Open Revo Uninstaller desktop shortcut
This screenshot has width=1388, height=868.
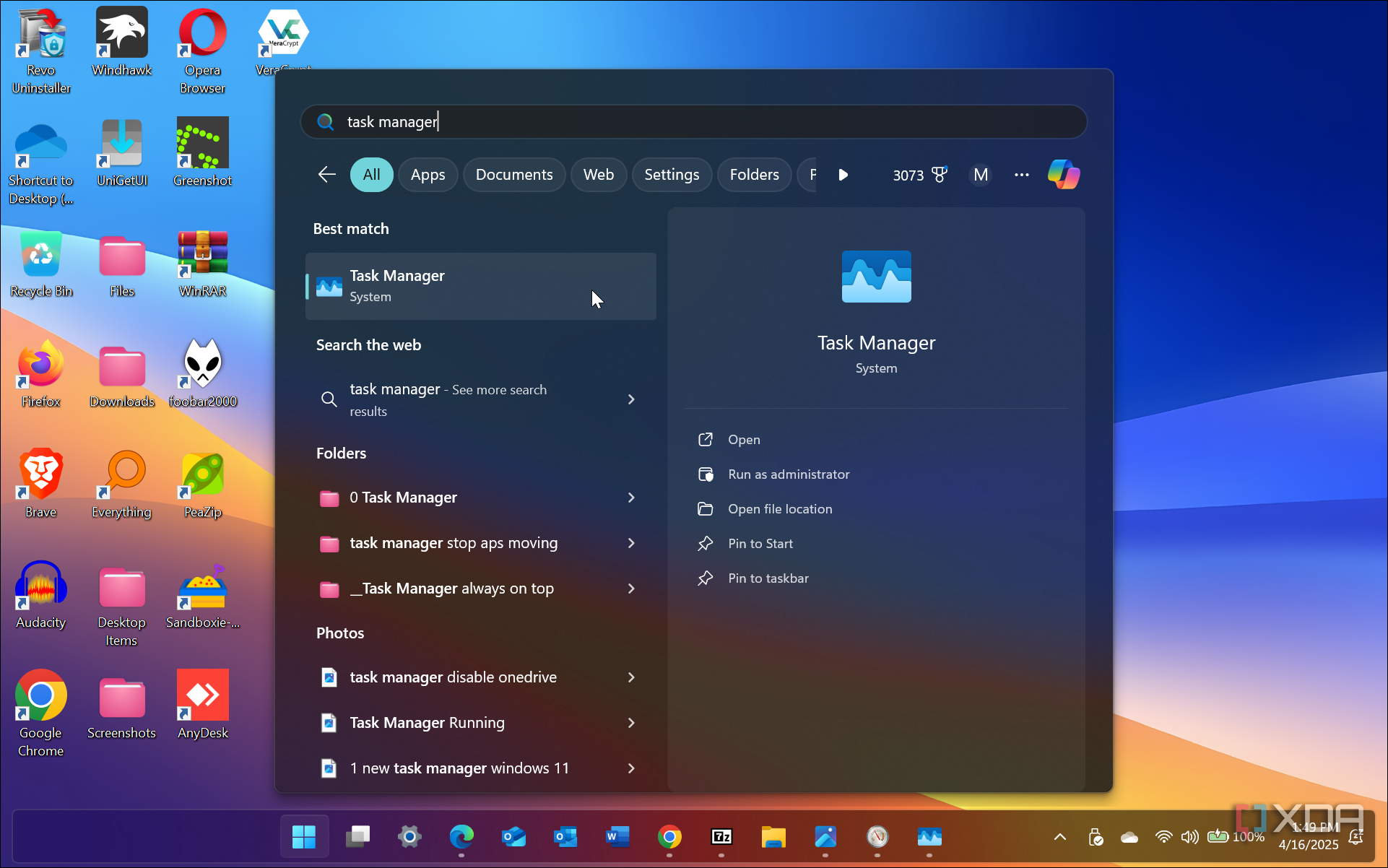41,51
